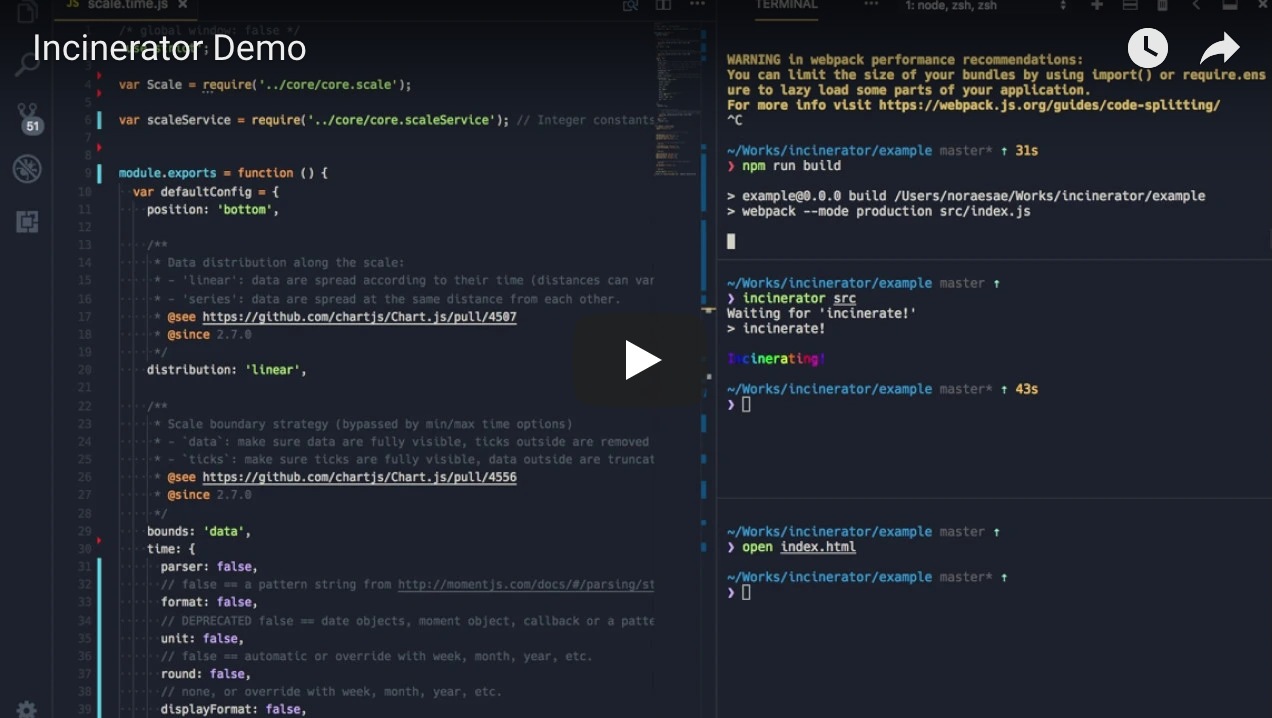Image resolution: width=1272 pixels, height=718 pixels.
Task: Select the TERMINAL panel tab
Action: pos(786,5)
